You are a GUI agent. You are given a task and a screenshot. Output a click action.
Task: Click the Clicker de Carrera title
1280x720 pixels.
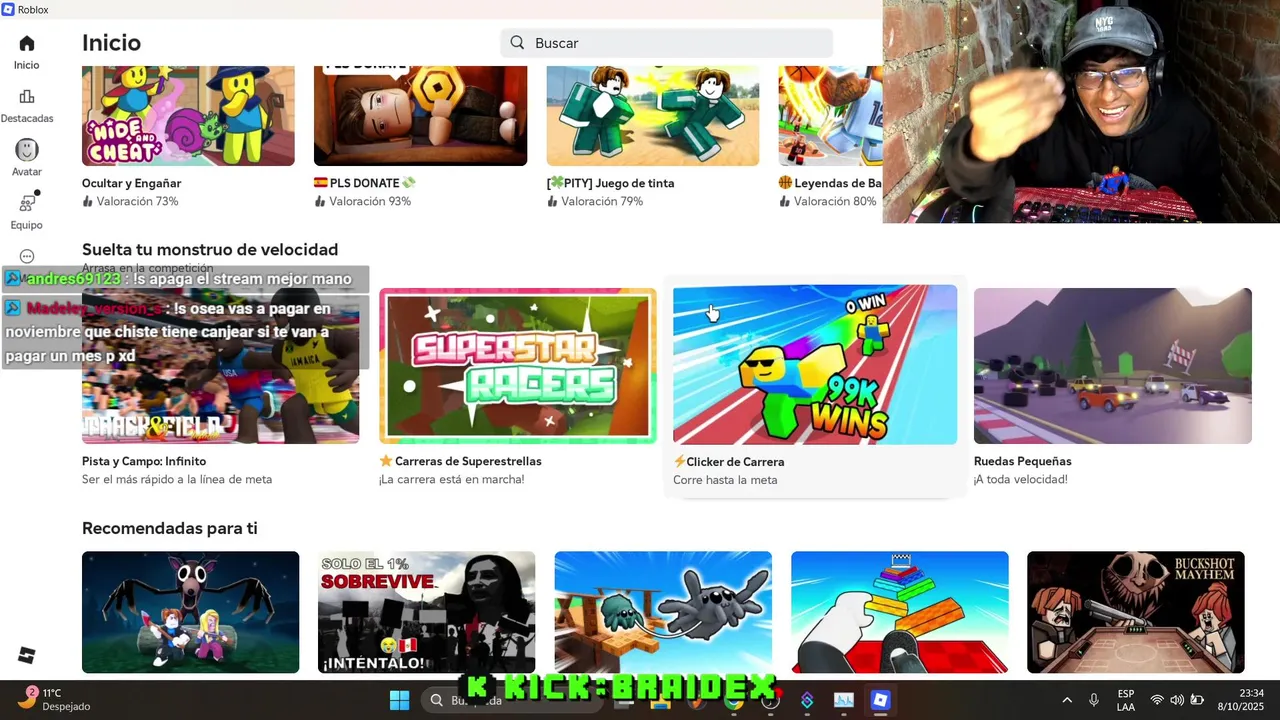(729, 462)
